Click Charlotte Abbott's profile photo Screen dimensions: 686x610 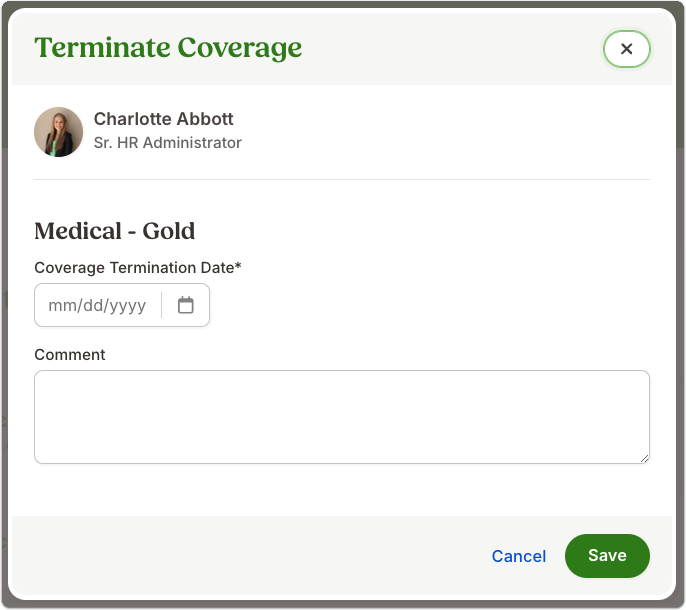59,132
